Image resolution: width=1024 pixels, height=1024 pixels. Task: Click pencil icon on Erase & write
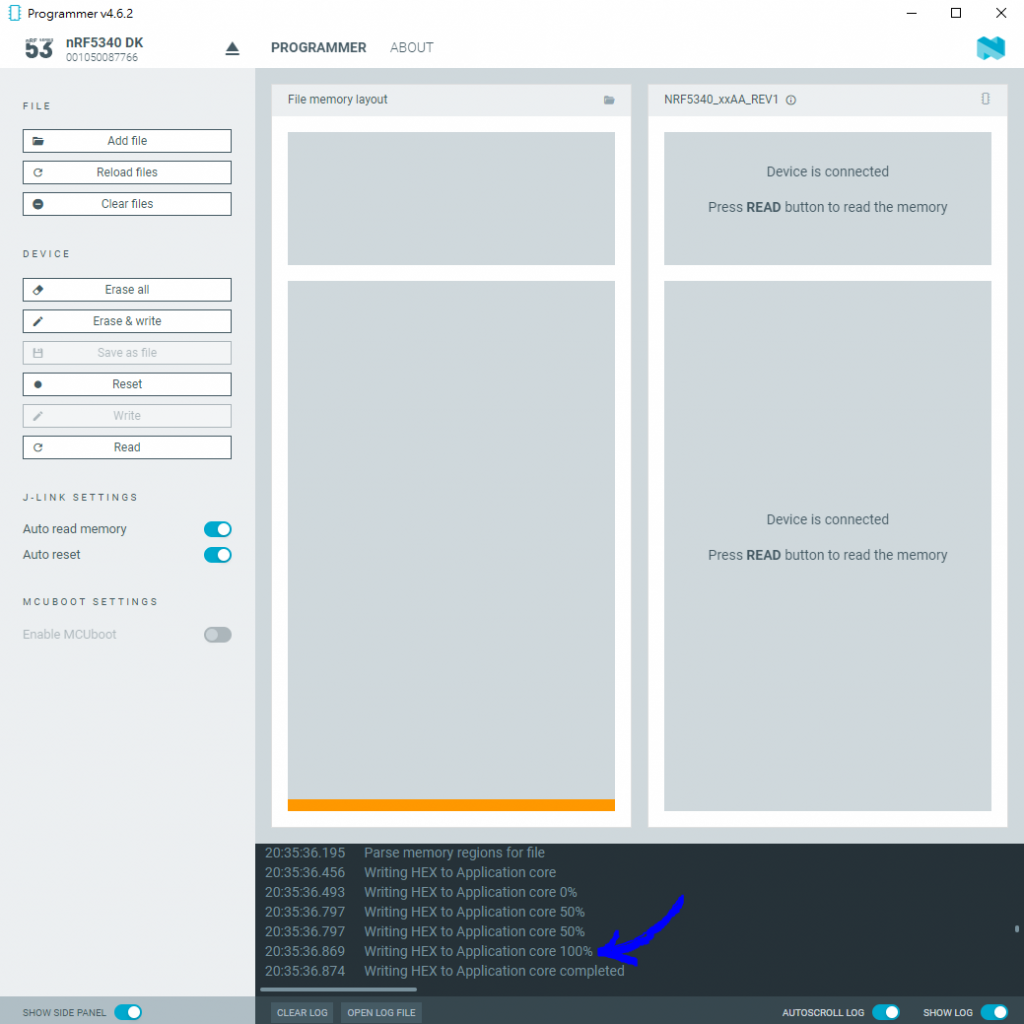[38, 321]
